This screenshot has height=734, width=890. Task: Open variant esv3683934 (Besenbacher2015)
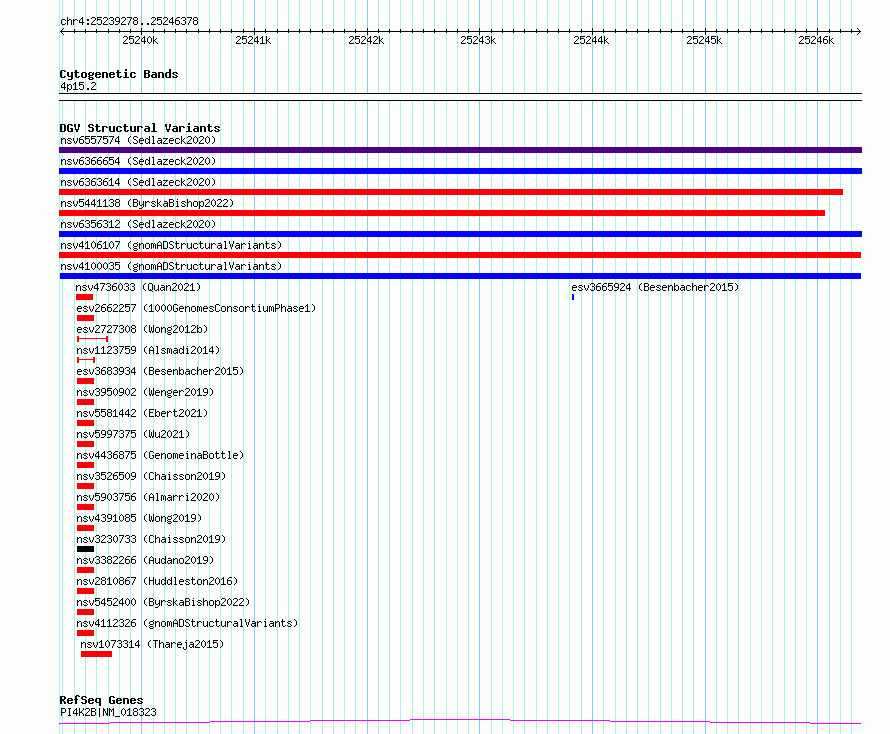(x=160, y=371)
